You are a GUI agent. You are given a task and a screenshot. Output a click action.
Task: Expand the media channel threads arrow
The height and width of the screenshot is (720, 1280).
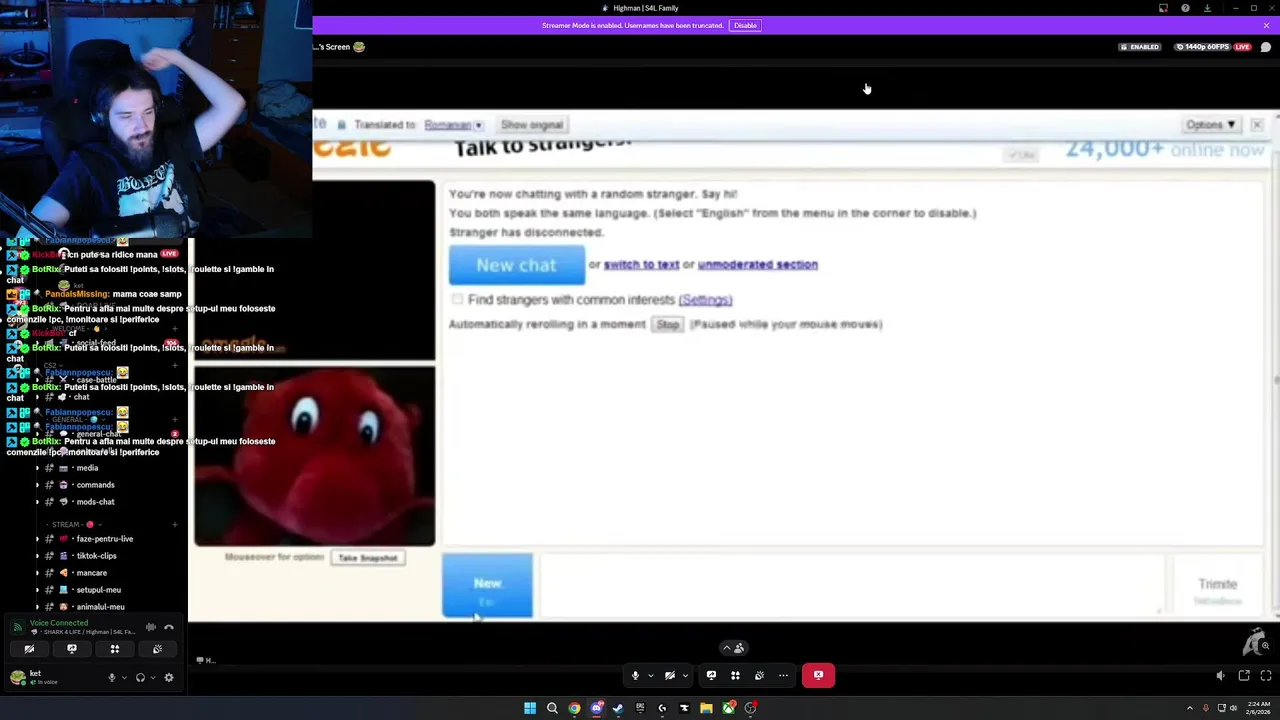pyautogui.click(x=37, y=468)
